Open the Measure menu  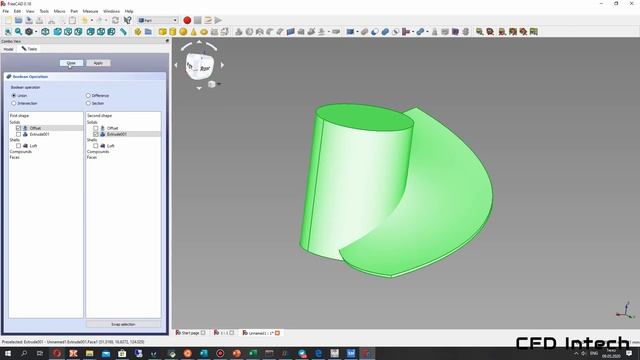tap(90, 11)
